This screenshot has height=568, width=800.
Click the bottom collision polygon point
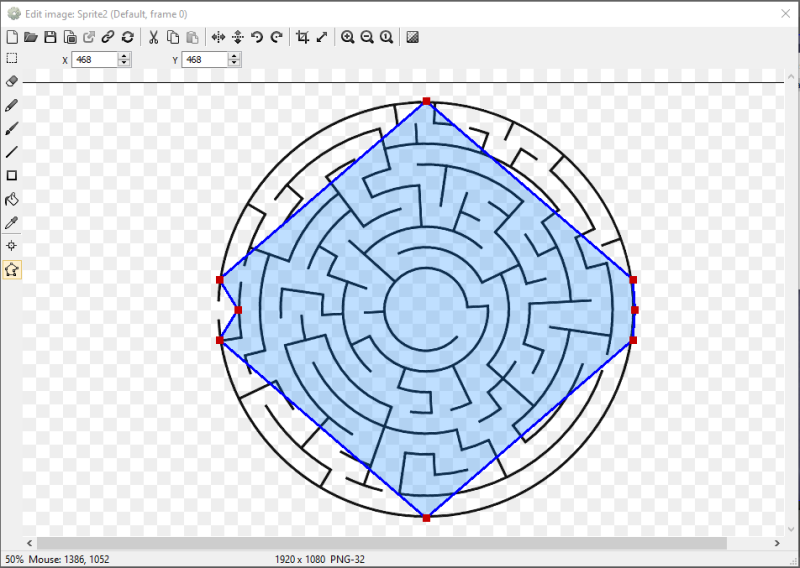click(427, 518)
